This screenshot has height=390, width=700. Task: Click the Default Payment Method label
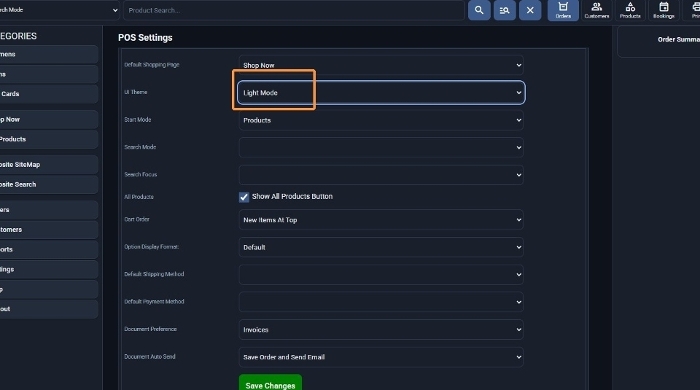154,302
